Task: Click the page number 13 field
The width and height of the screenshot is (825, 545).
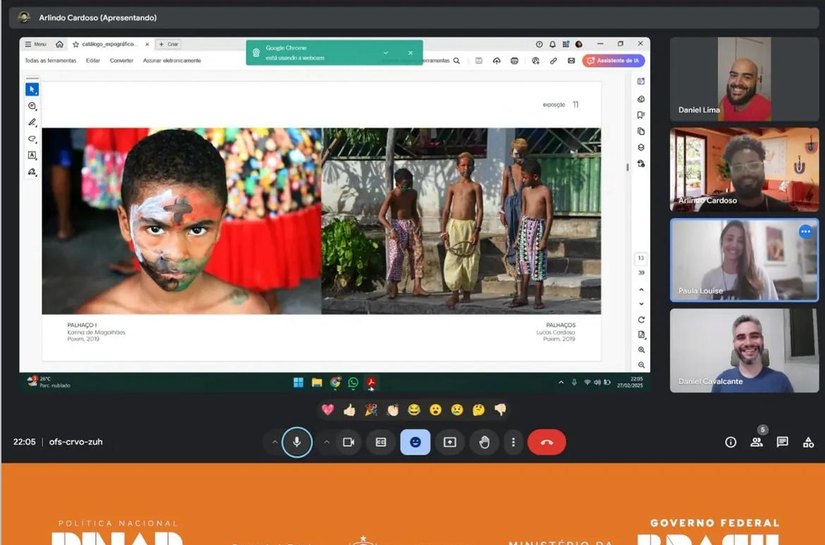Action: coord(641,258)
